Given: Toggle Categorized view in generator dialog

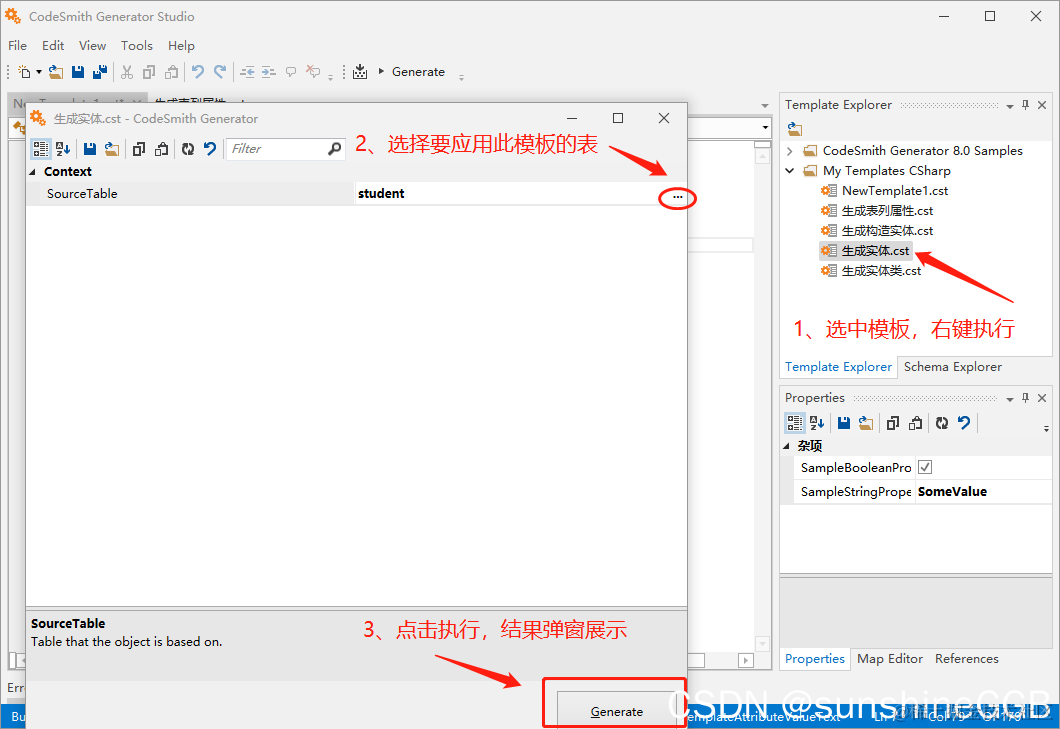Looking at the screenshot, I should tap(41, 149).
